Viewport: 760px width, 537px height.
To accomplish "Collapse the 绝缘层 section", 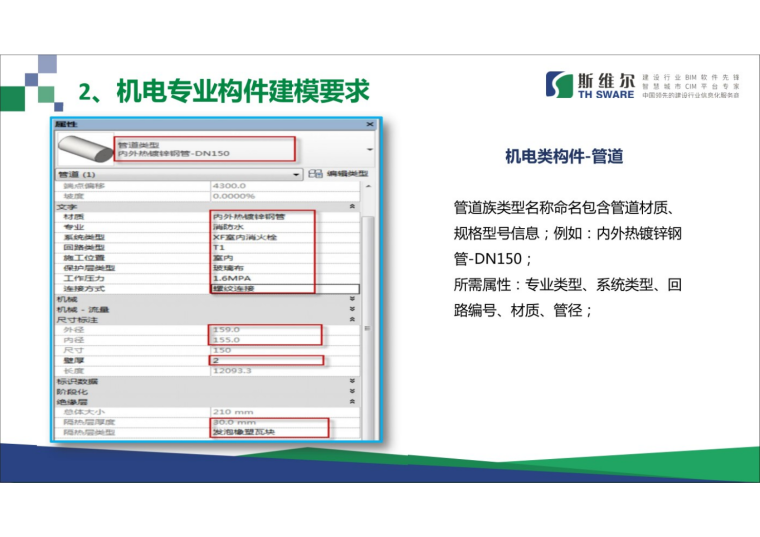I will point(351,402).
